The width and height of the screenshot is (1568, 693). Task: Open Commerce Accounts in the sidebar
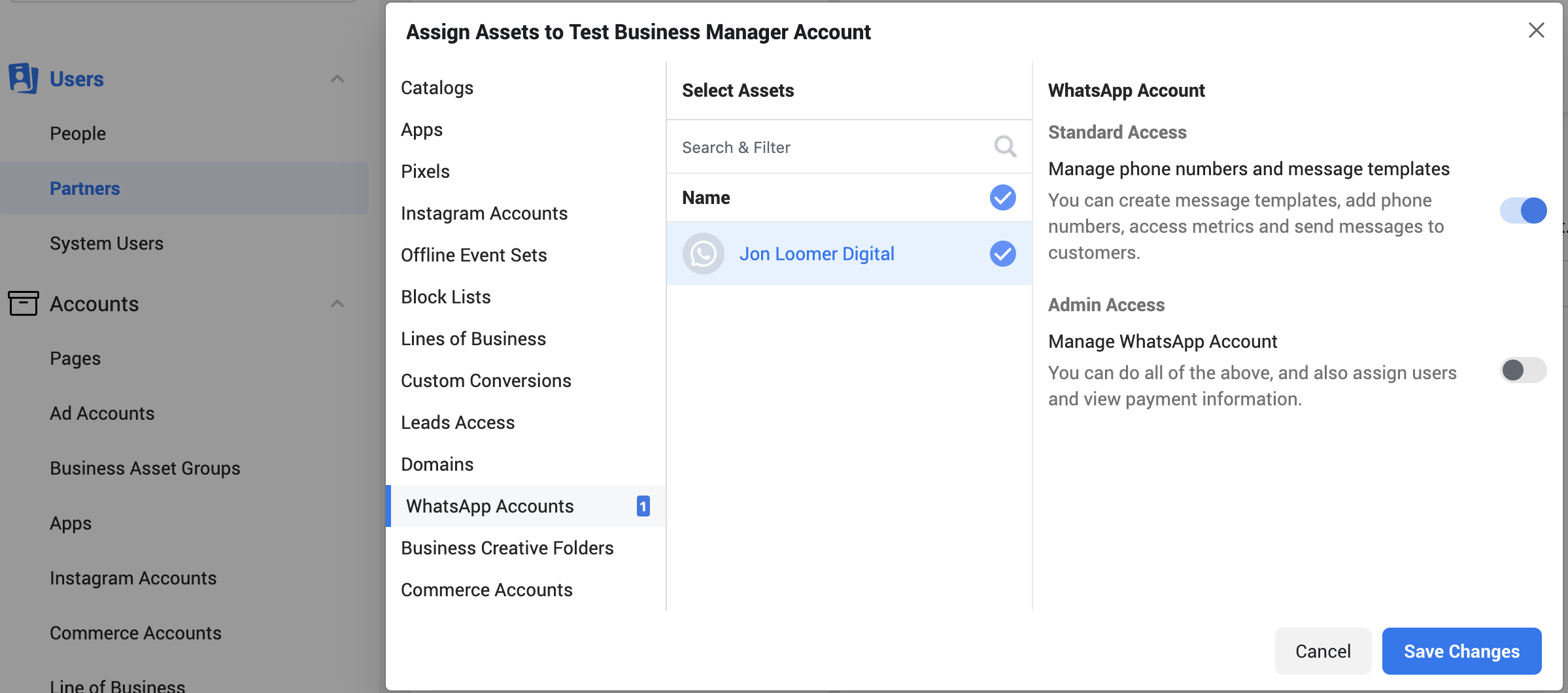click(135, 633)
